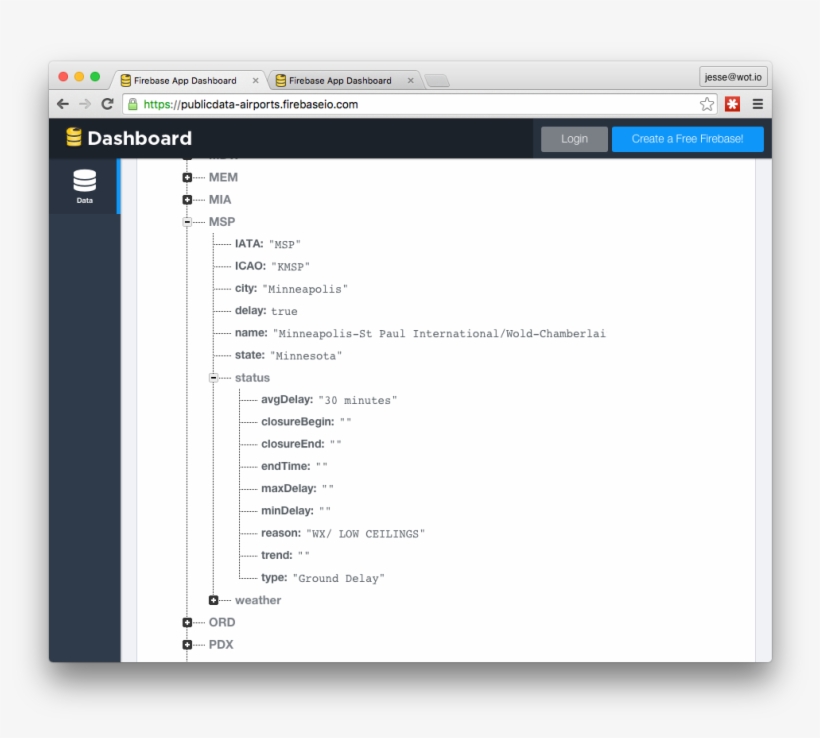Click avgDelay value "30 minutes"
Screen dimensions: 820x738
[x=358, y=400]
